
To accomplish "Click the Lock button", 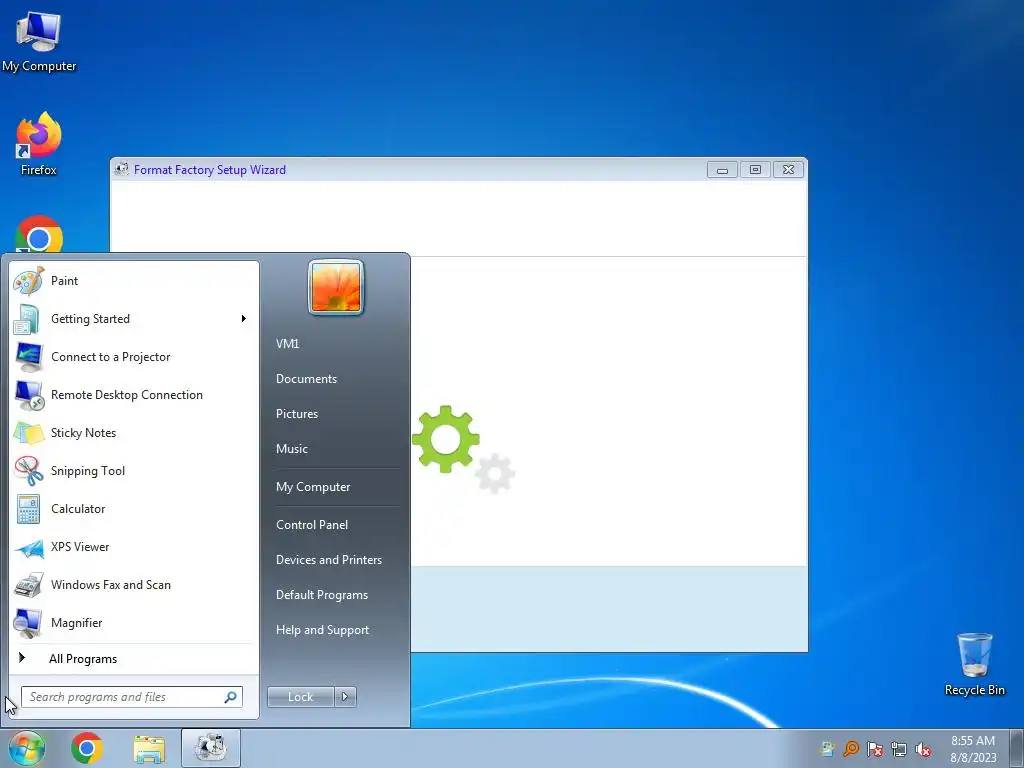I will click(301, 697).
